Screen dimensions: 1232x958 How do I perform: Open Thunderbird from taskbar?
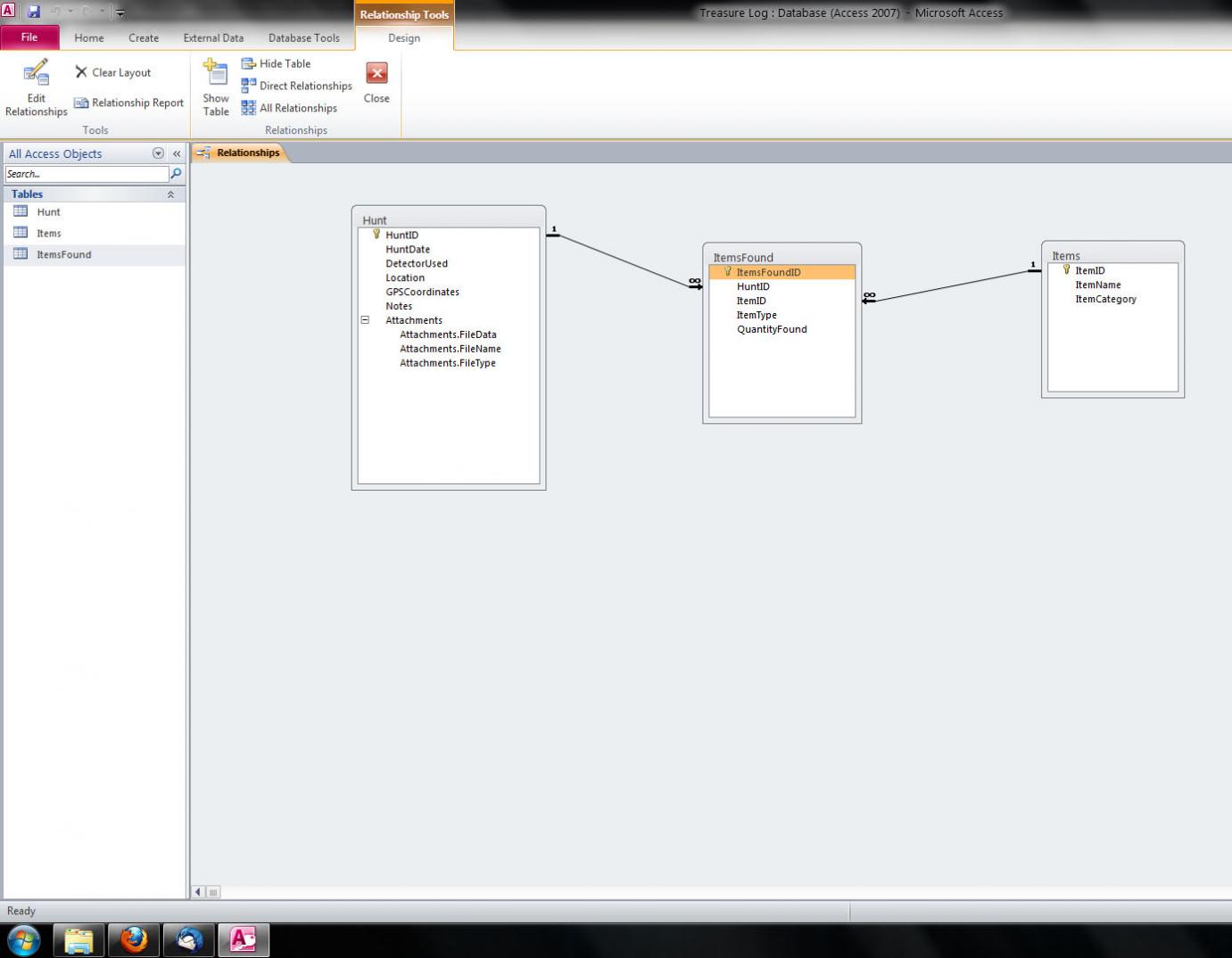(x=189, y=940)
